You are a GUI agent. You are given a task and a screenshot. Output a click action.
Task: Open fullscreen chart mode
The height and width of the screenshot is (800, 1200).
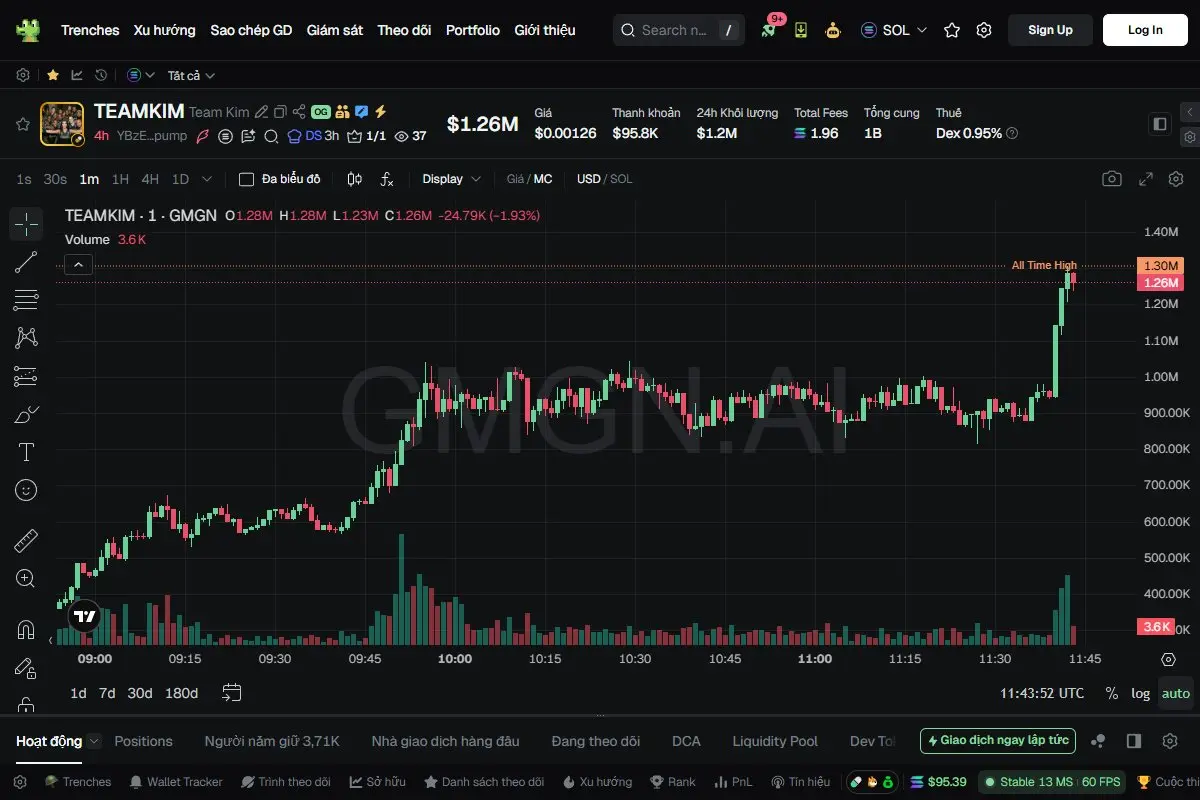[x=1146, y=179]
